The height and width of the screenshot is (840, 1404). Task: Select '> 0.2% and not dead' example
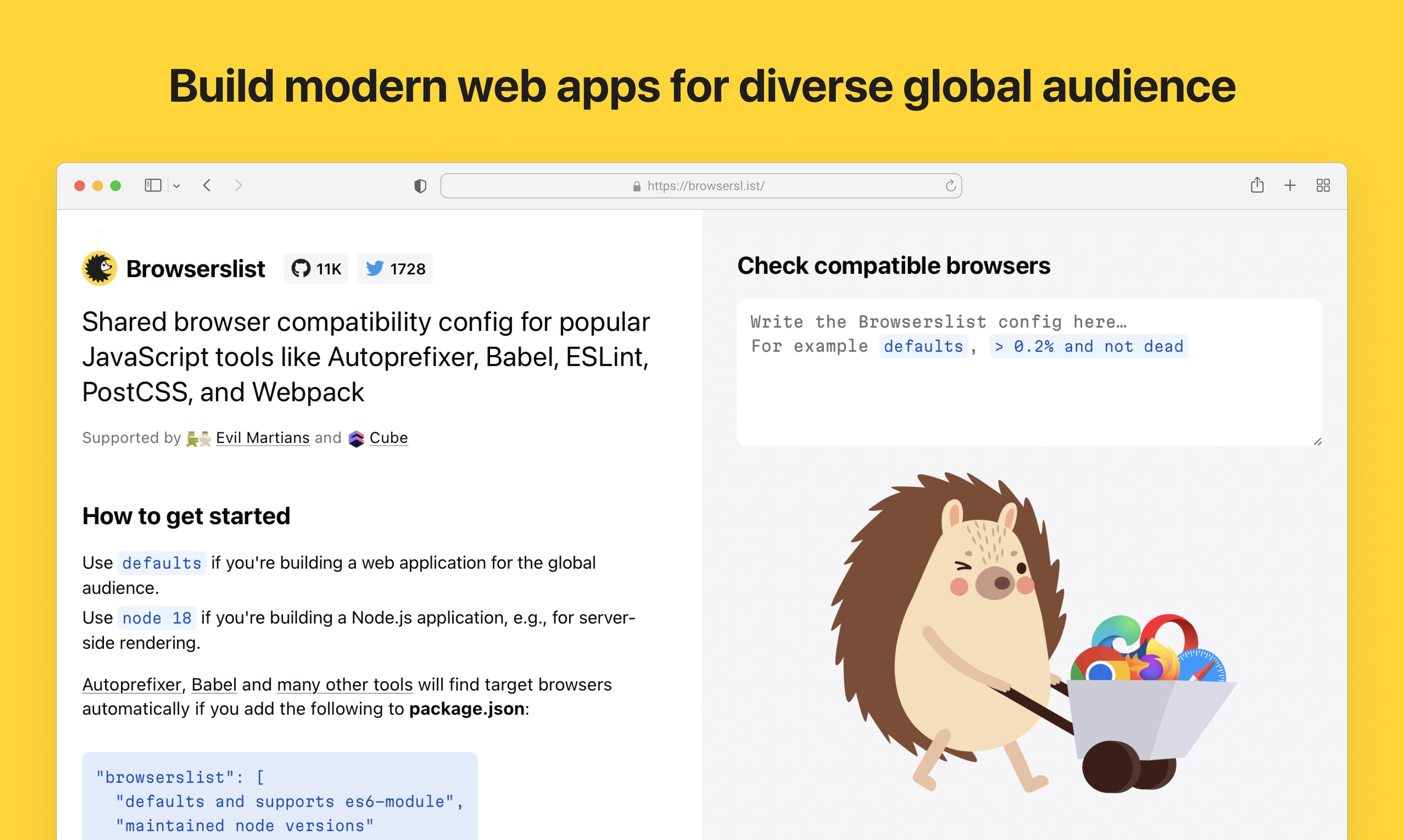pos(1089,347)
